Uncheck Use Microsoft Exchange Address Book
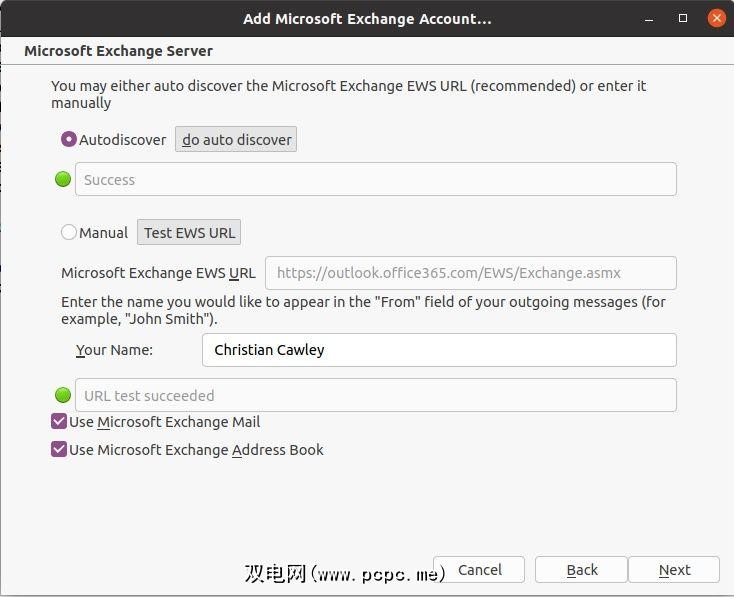734x597 pixels. (x=59, y=450)
